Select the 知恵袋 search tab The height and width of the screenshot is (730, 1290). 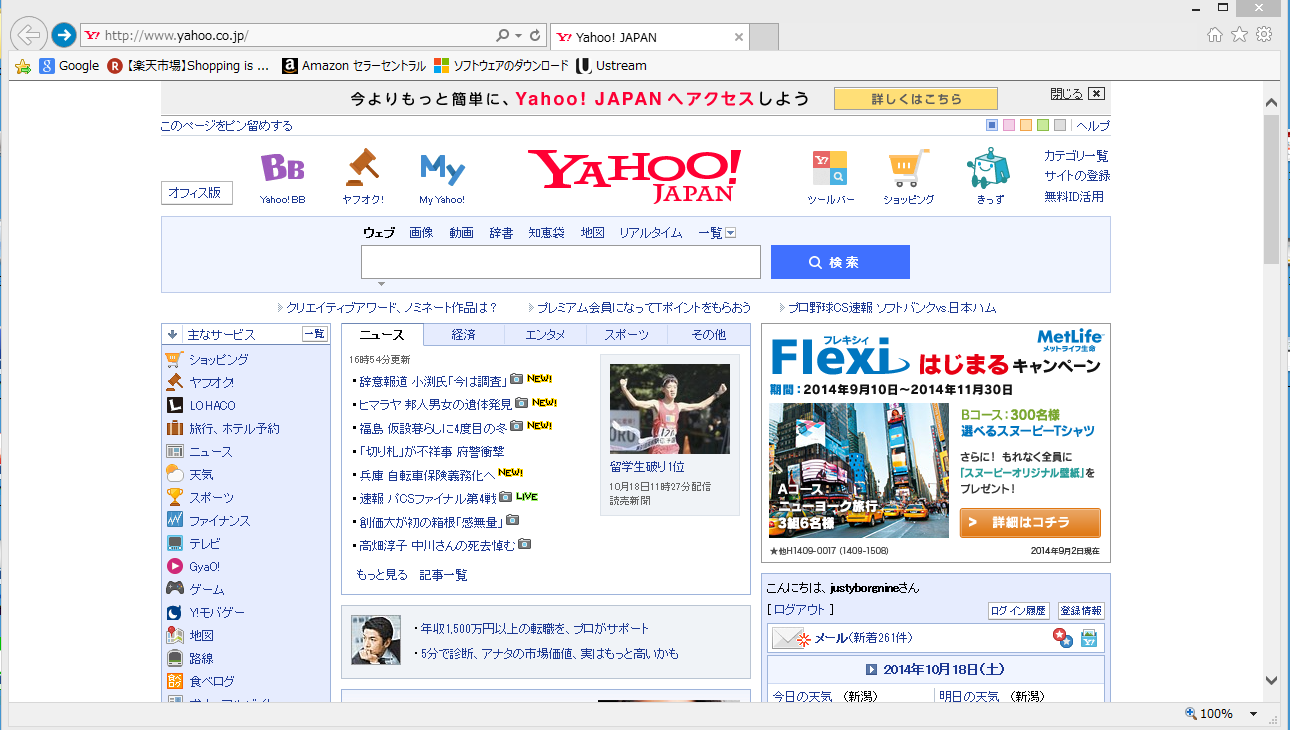pos(547,233)
